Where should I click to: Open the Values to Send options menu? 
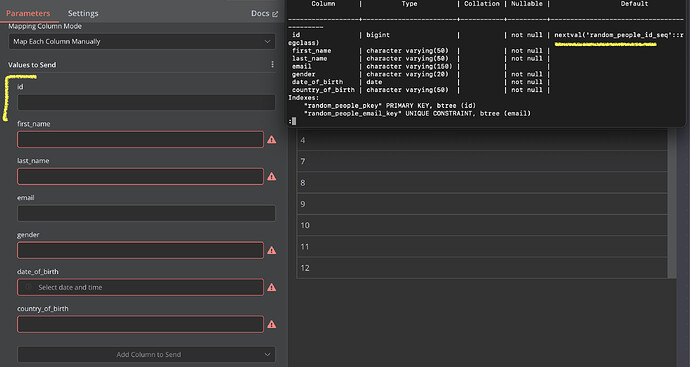pos(272,65)
